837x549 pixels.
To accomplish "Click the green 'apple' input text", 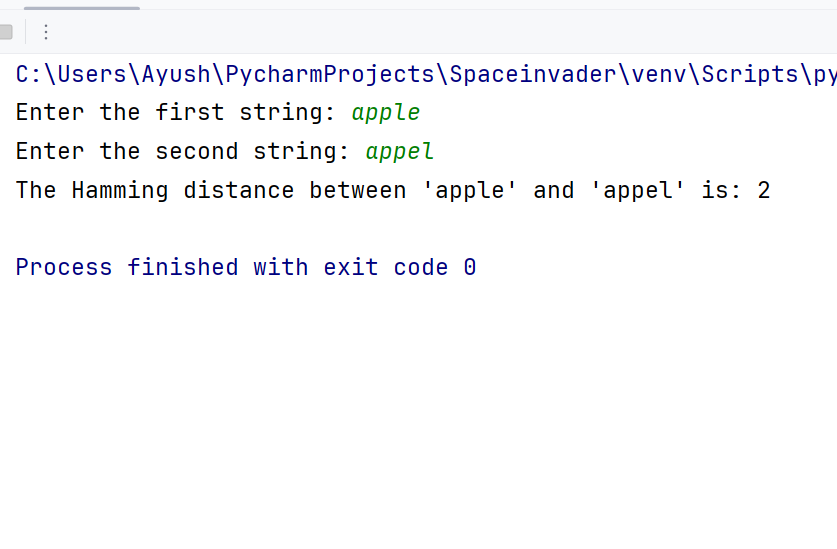I will (x=386, y=113).
